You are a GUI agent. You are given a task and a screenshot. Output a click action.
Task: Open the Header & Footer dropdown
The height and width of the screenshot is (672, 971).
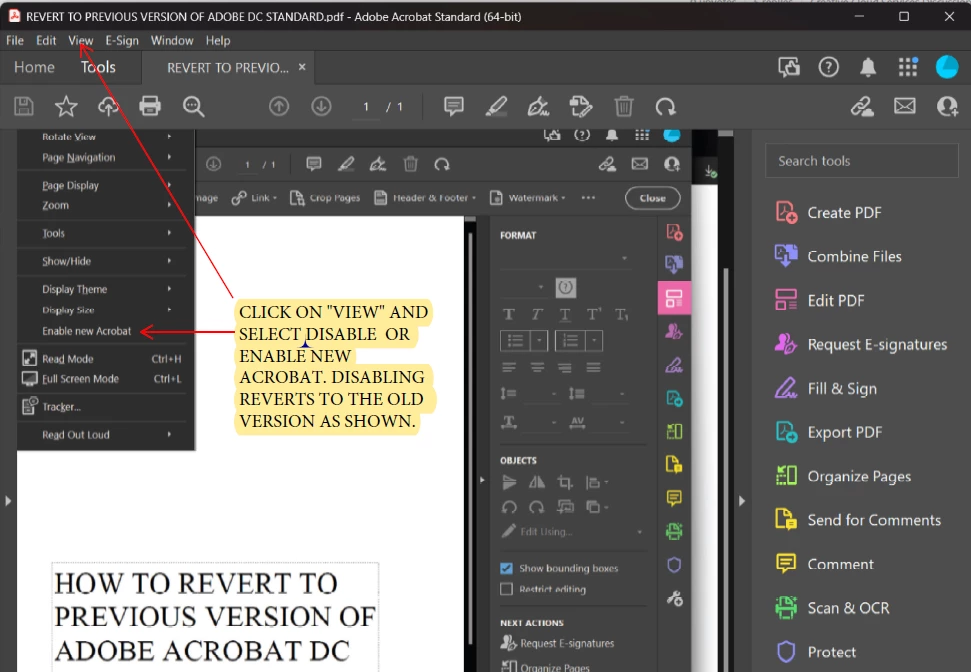[x=425, y=198]
